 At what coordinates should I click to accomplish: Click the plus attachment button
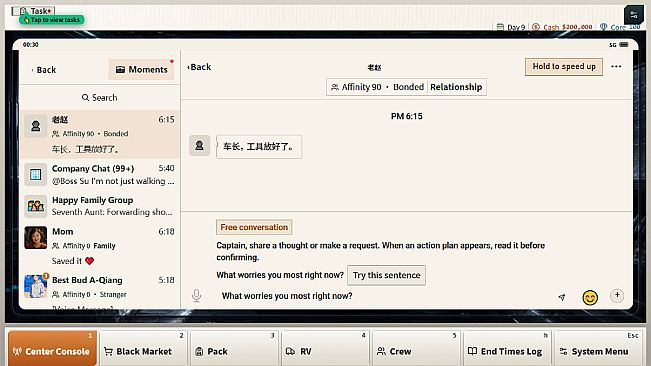(x=617, y=295)
